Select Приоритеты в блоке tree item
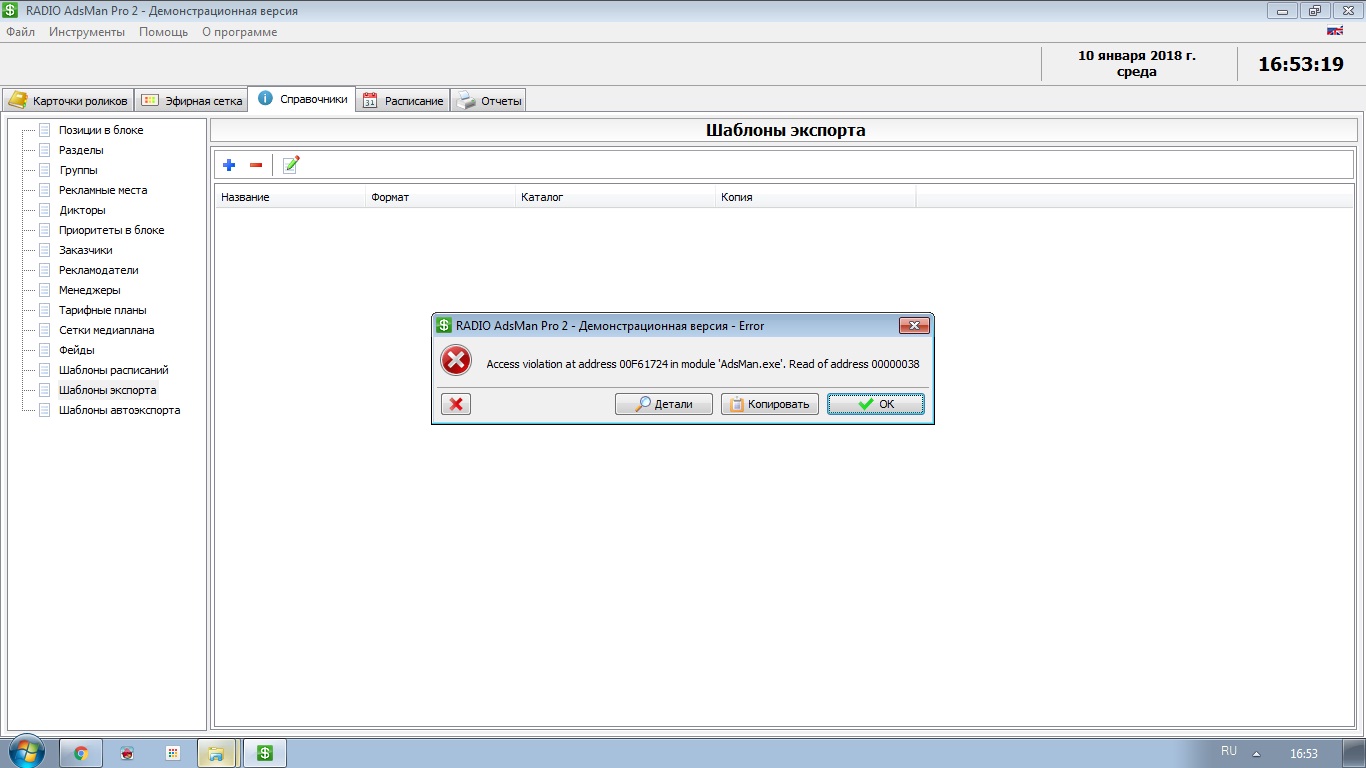This screenshot has height=768, width=1366. click(x=111, y=230)
